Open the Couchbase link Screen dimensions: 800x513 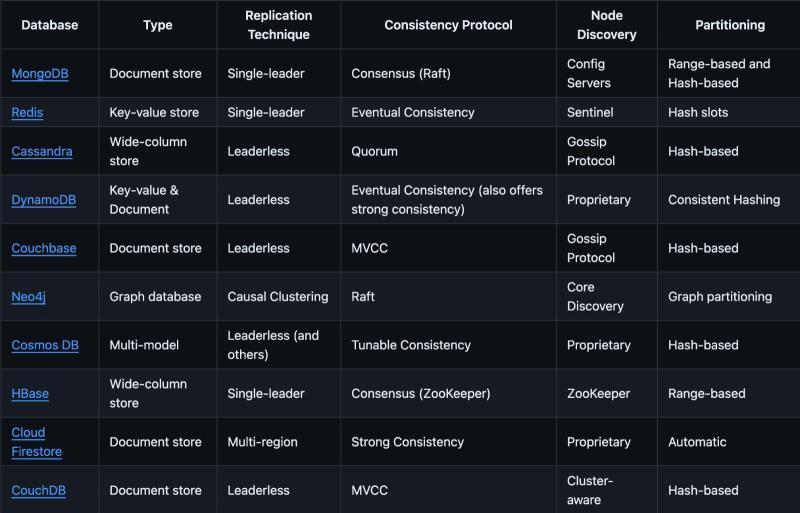44,248
